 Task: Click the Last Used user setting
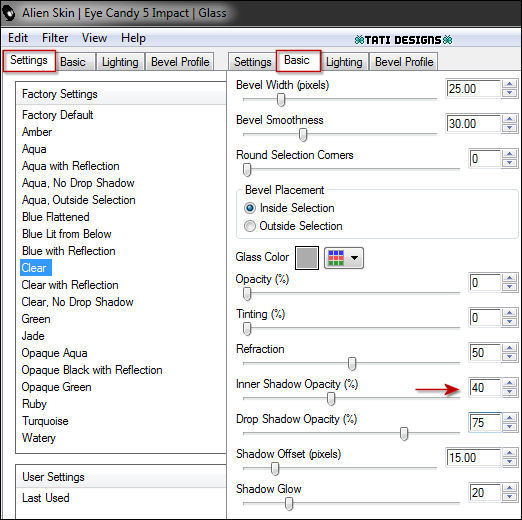click(x=46, y=498)
